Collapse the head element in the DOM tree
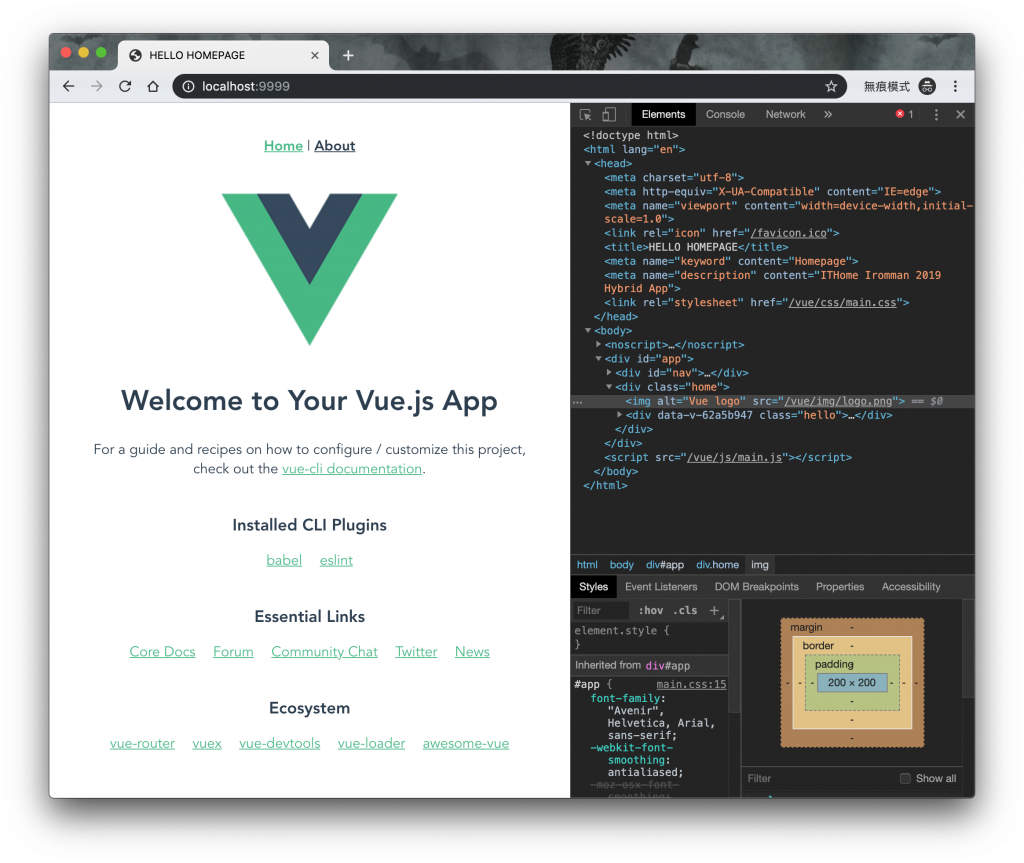The width and height of the screenshot is (1024, 863). pyautogui.click(x=588, y=163)
